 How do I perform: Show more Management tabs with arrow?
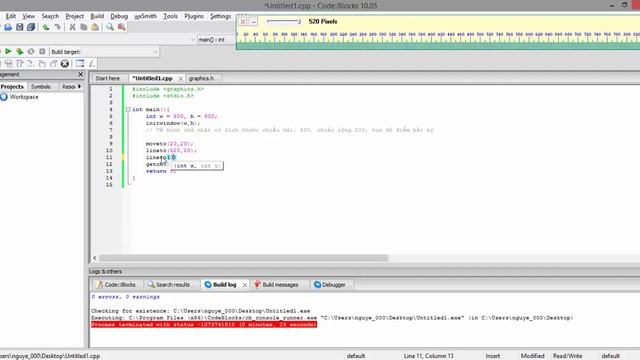click(80, 87)
